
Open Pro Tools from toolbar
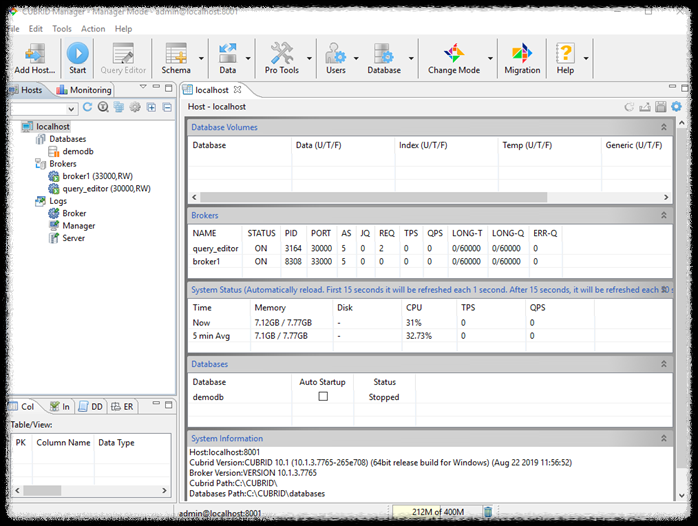coord(282,58)
